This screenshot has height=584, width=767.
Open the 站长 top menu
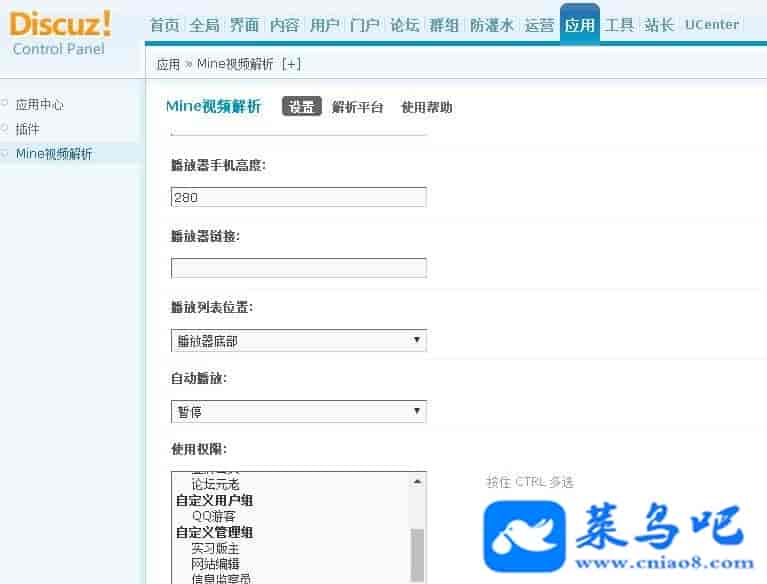tap(659, 24)
